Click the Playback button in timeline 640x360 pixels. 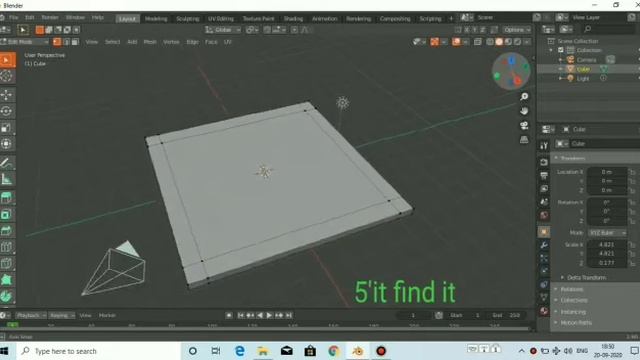click(x=31, y=315)
